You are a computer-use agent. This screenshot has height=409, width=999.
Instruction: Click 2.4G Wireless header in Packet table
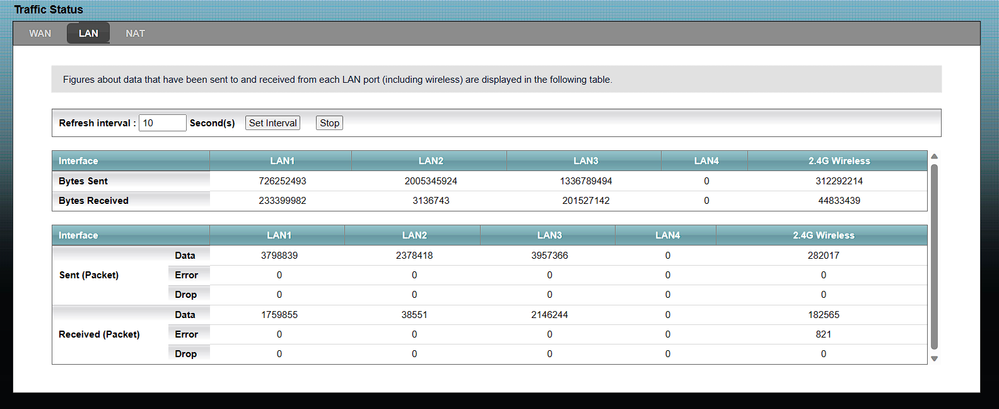click(823, 236)
